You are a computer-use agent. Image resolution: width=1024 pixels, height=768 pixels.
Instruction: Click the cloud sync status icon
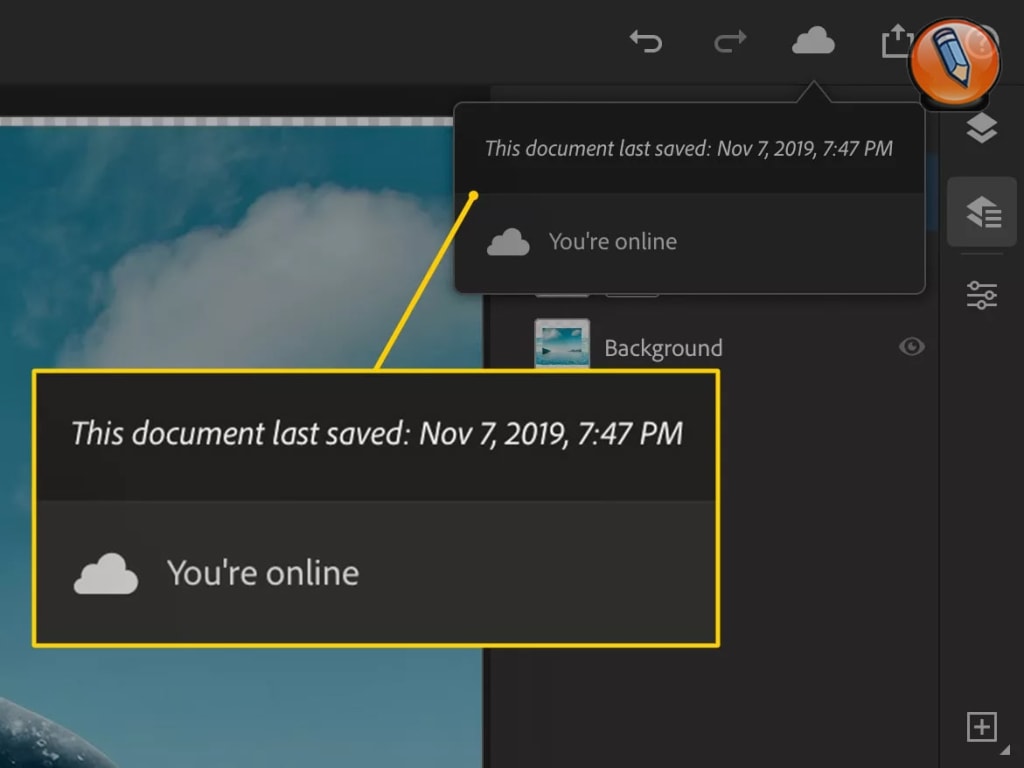[813, 41]
